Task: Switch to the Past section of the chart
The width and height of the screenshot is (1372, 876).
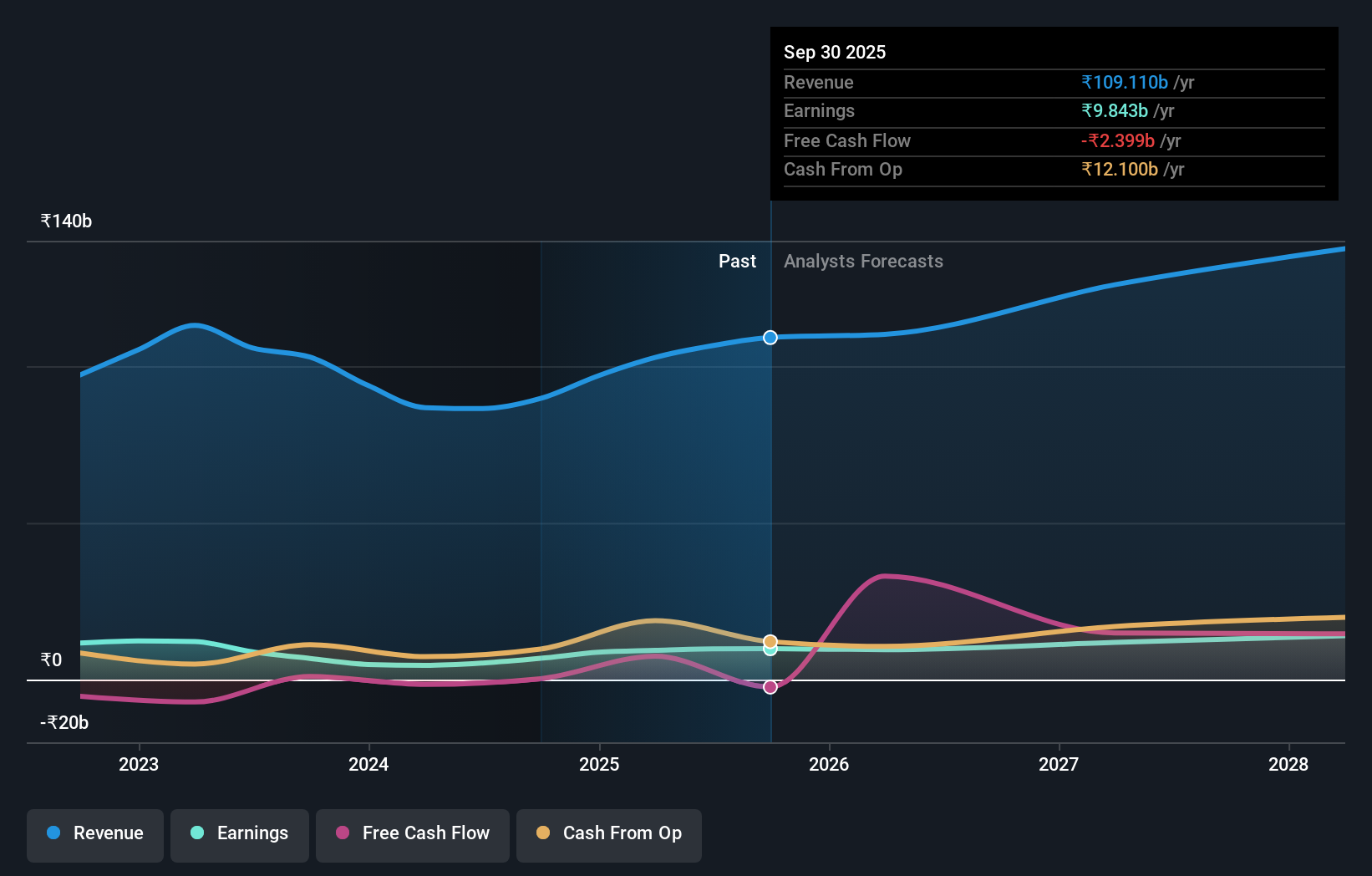Action: point(737,261)
